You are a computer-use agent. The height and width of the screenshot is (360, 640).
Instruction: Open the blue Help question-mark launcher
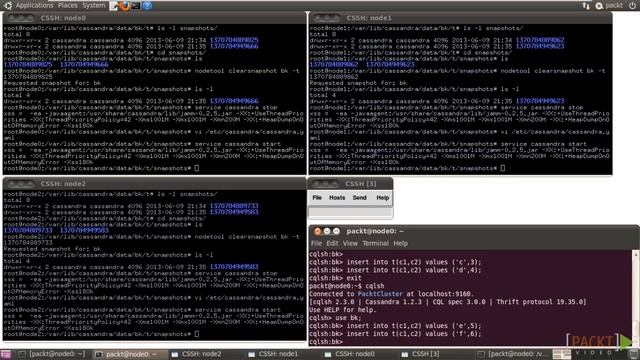147,6
